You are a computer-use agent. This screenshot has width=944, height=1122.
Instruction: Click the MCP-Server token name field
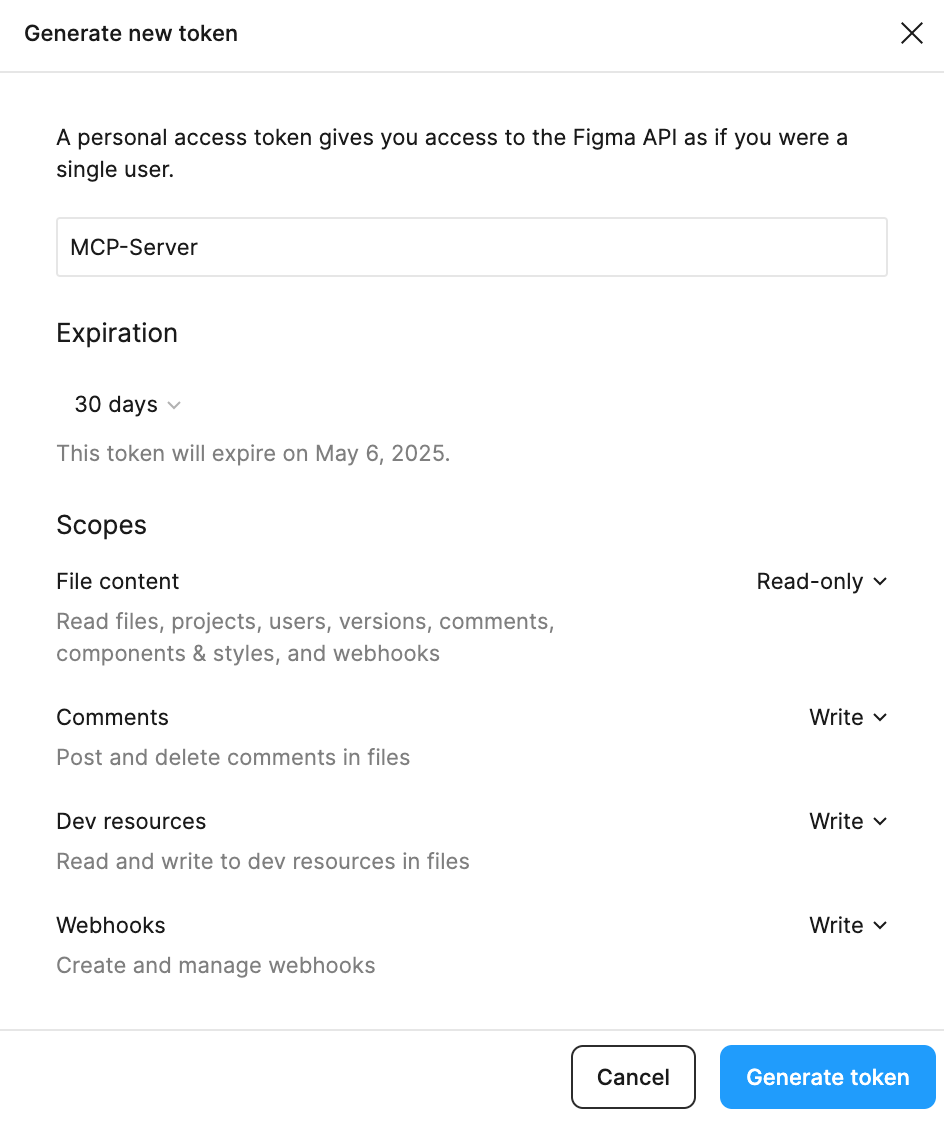(x=471, y=247)
